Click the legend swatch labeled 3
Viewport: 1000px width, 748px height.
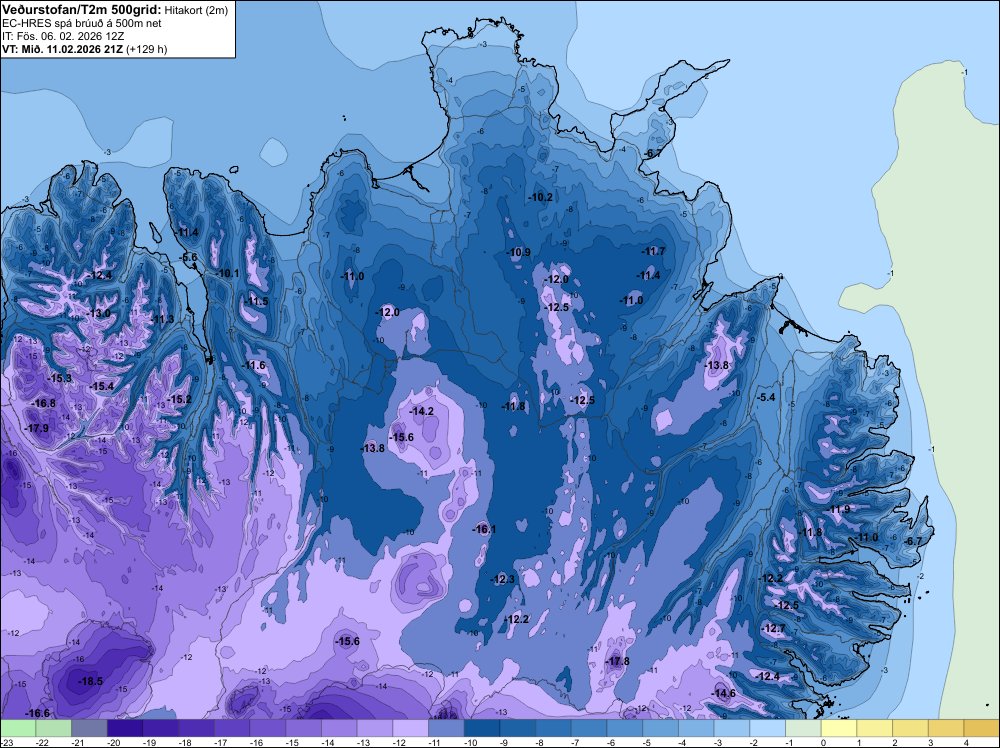(x=946, y=728)
